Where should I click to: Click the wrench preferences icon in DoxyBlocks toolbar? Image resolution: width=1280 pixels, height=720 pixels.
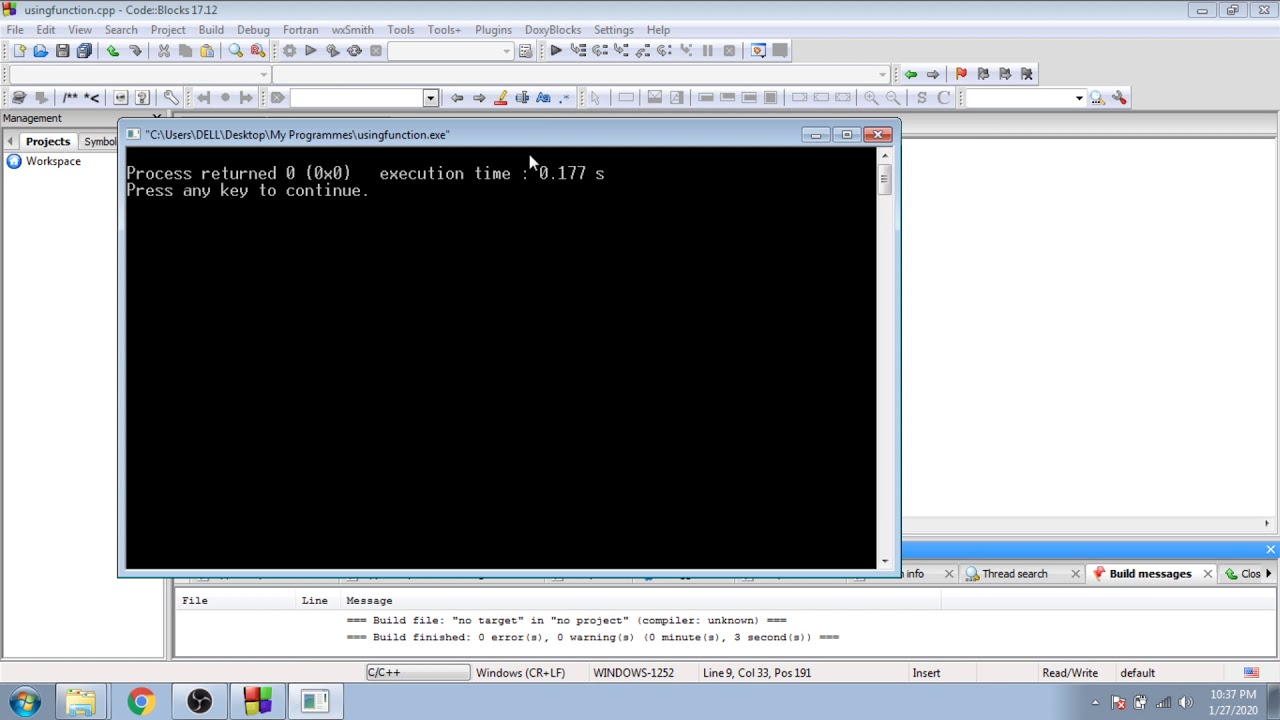click(171, 98)
